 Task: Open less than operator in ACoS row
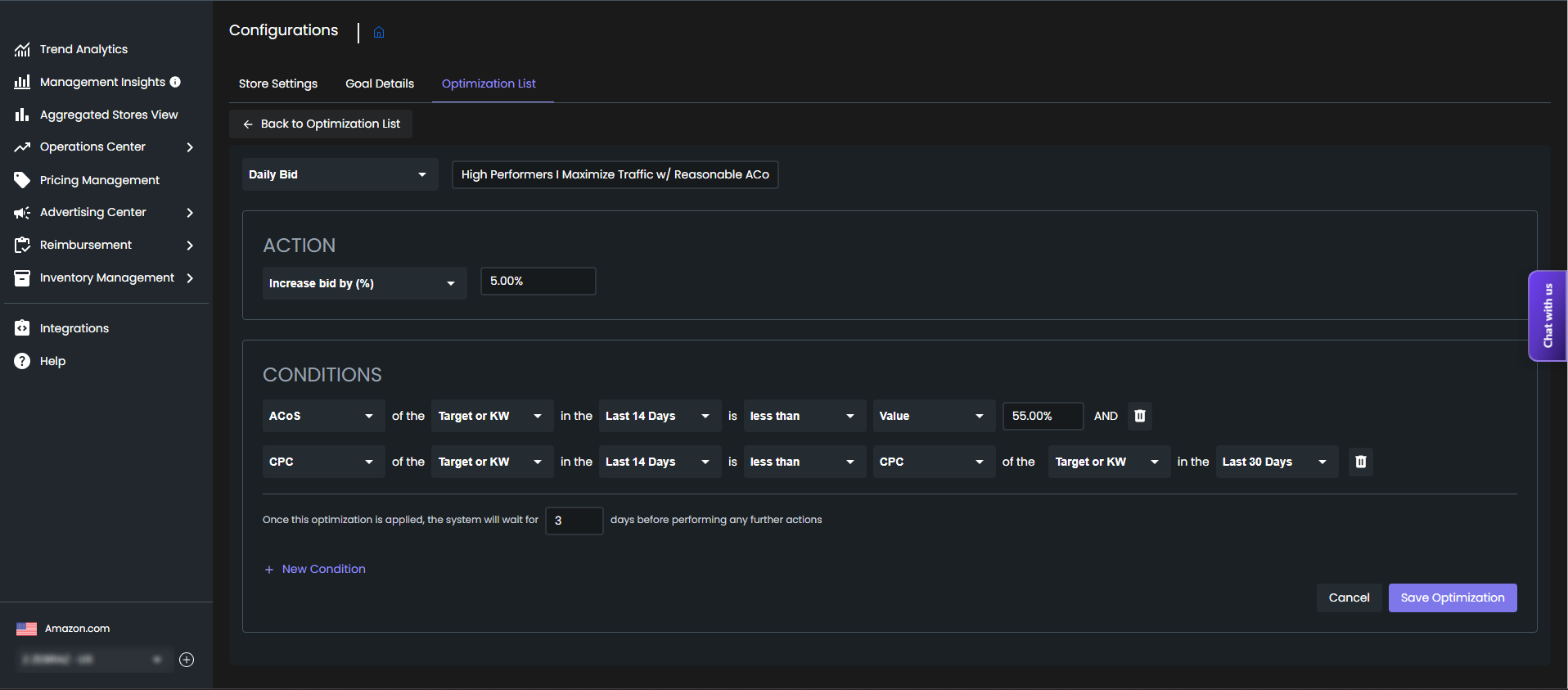coord(804,416)
